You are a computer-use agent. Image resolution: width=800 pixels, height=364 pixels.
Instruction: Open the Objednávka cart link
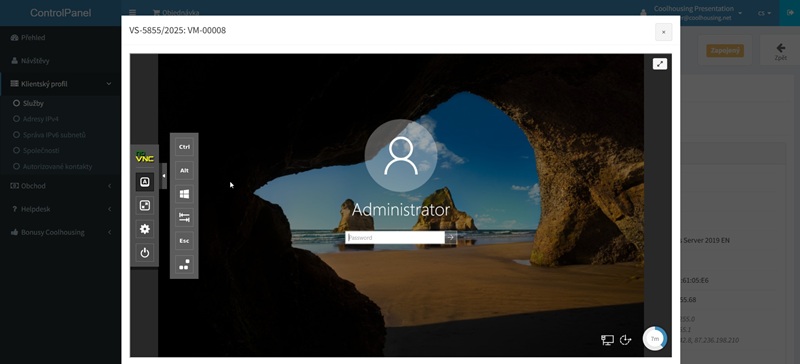point(176,13)
